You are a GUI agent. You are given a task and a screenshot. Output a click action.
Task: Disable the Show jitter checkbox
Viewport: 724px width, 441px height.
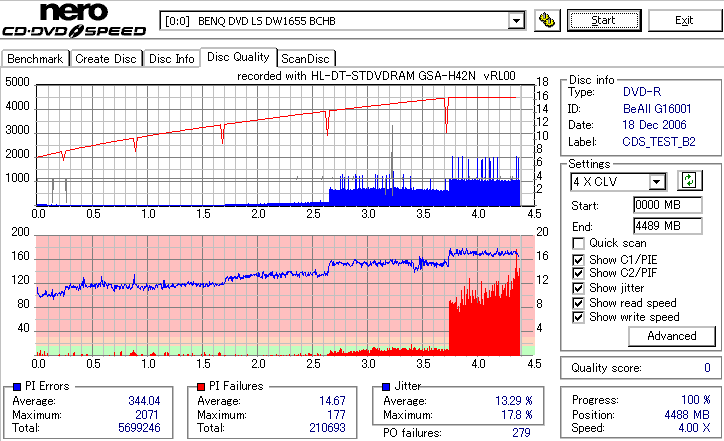pyautogui.click(x=578, y=288)
